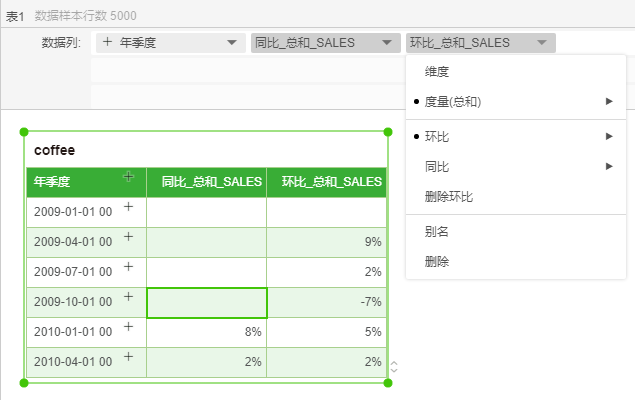Expand the 2009-10-01 row plus icon

tap(128, 297)
